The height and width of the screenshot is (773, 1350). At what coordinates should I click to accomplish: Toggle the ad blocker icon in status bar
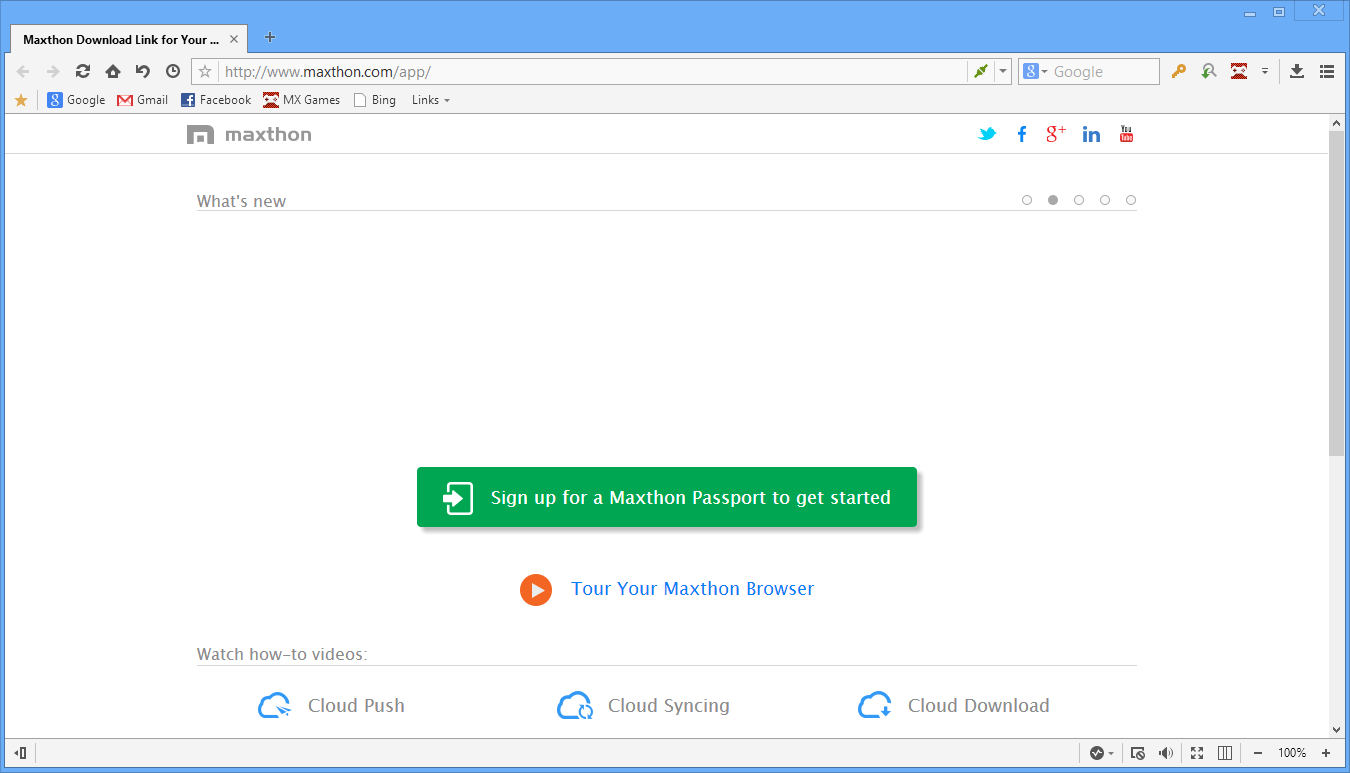click(1138, 752)
